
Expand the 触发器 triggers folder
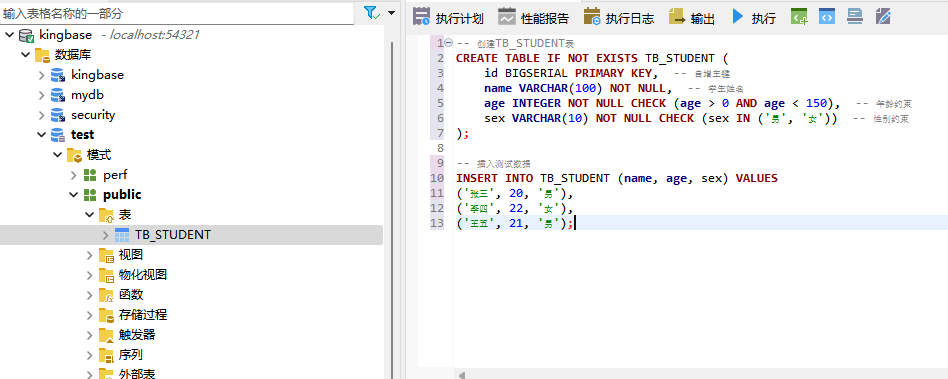(90, 334)
